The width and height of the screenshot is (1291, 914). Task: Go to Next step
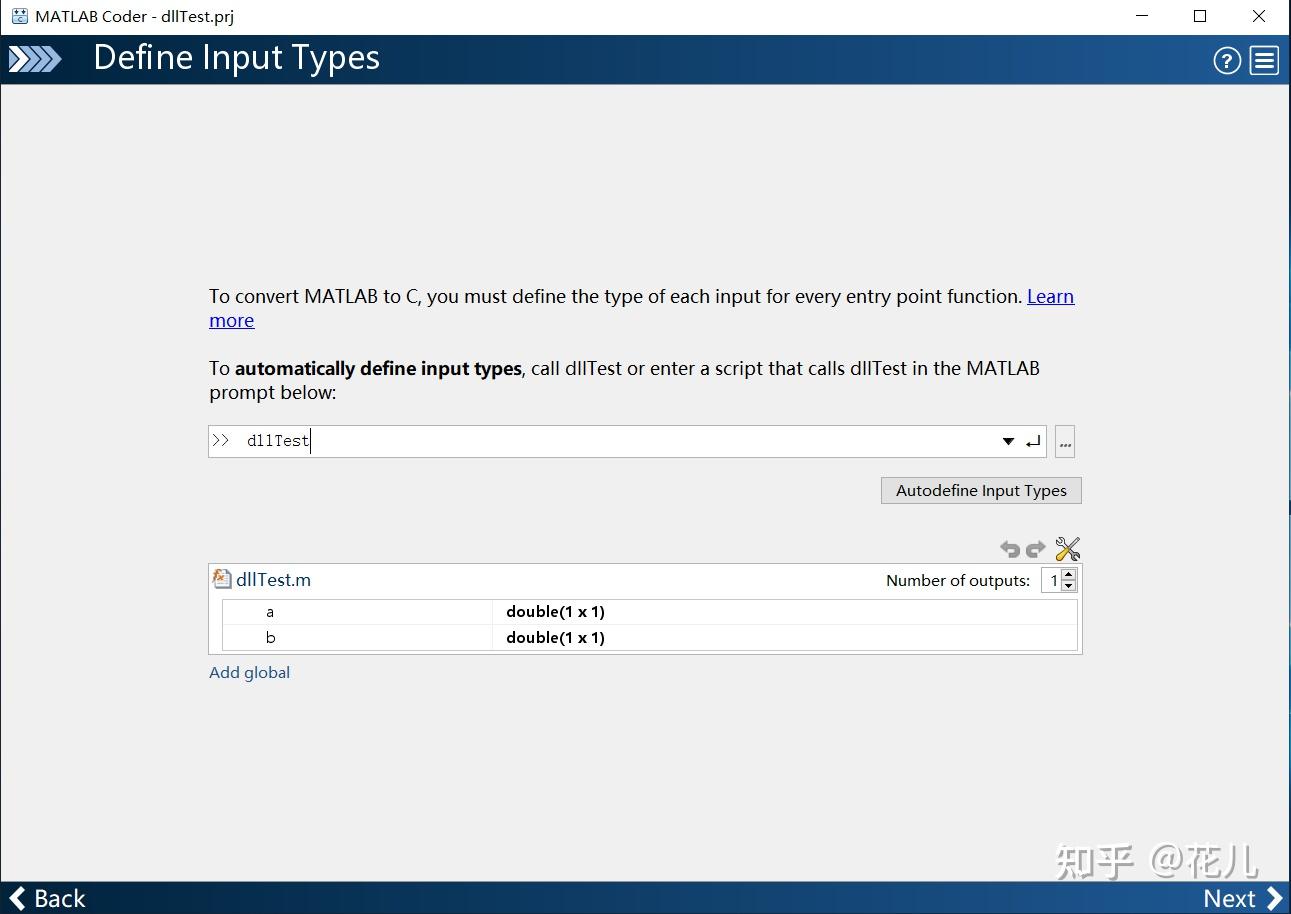click(x=1241, y=898)
